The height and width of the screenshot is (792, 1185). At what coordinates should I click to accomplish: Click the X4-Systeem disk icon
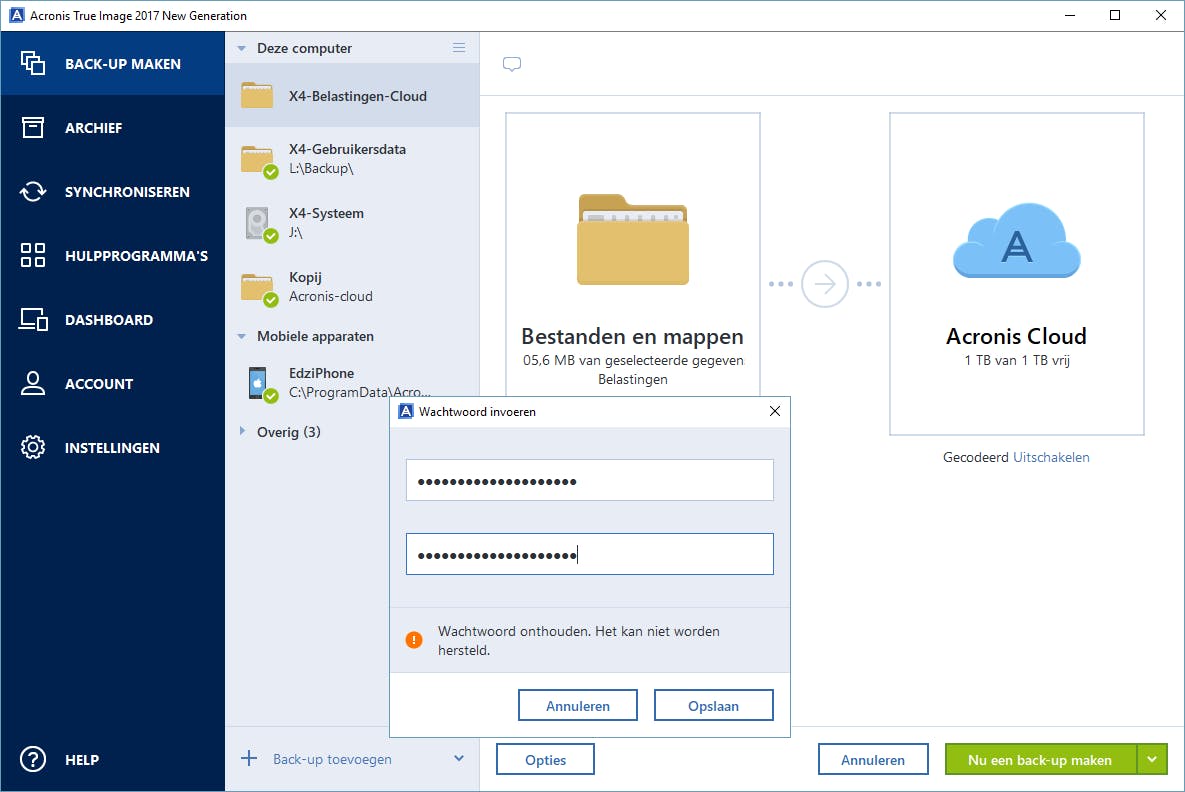pyautogui.click(x=261, y=224)
